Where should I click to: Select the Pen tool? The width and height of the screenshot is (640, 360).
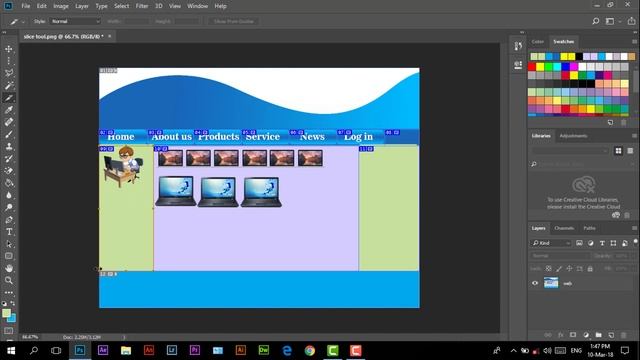click(x=9, y=220)
